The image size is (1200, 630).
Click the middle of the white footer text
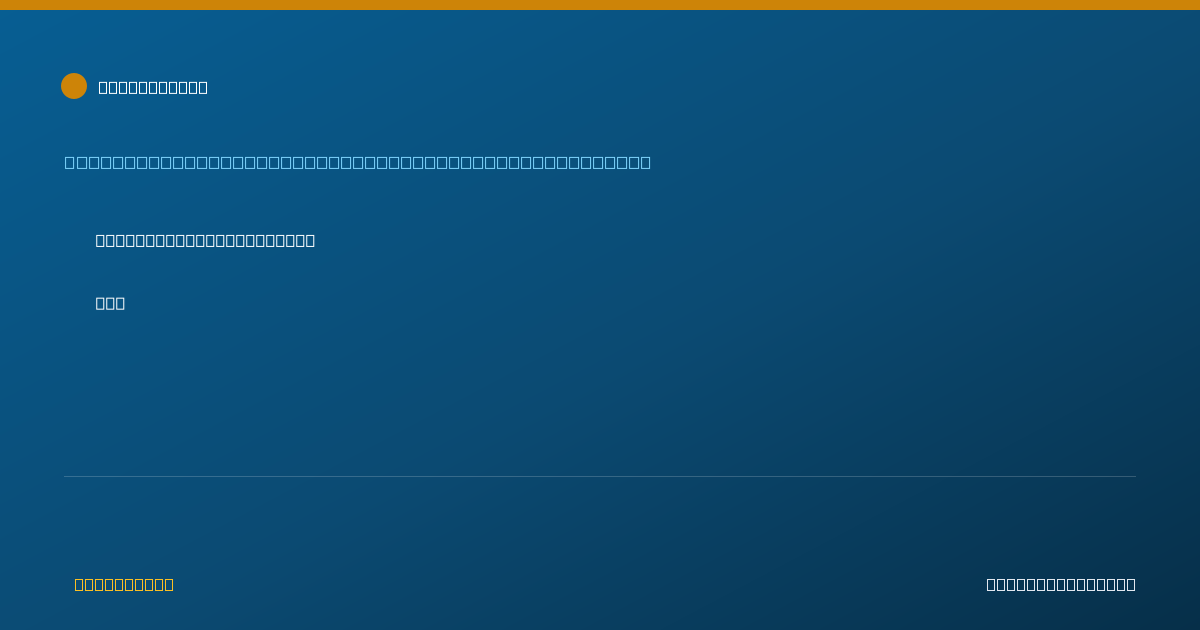(1061, 584)
